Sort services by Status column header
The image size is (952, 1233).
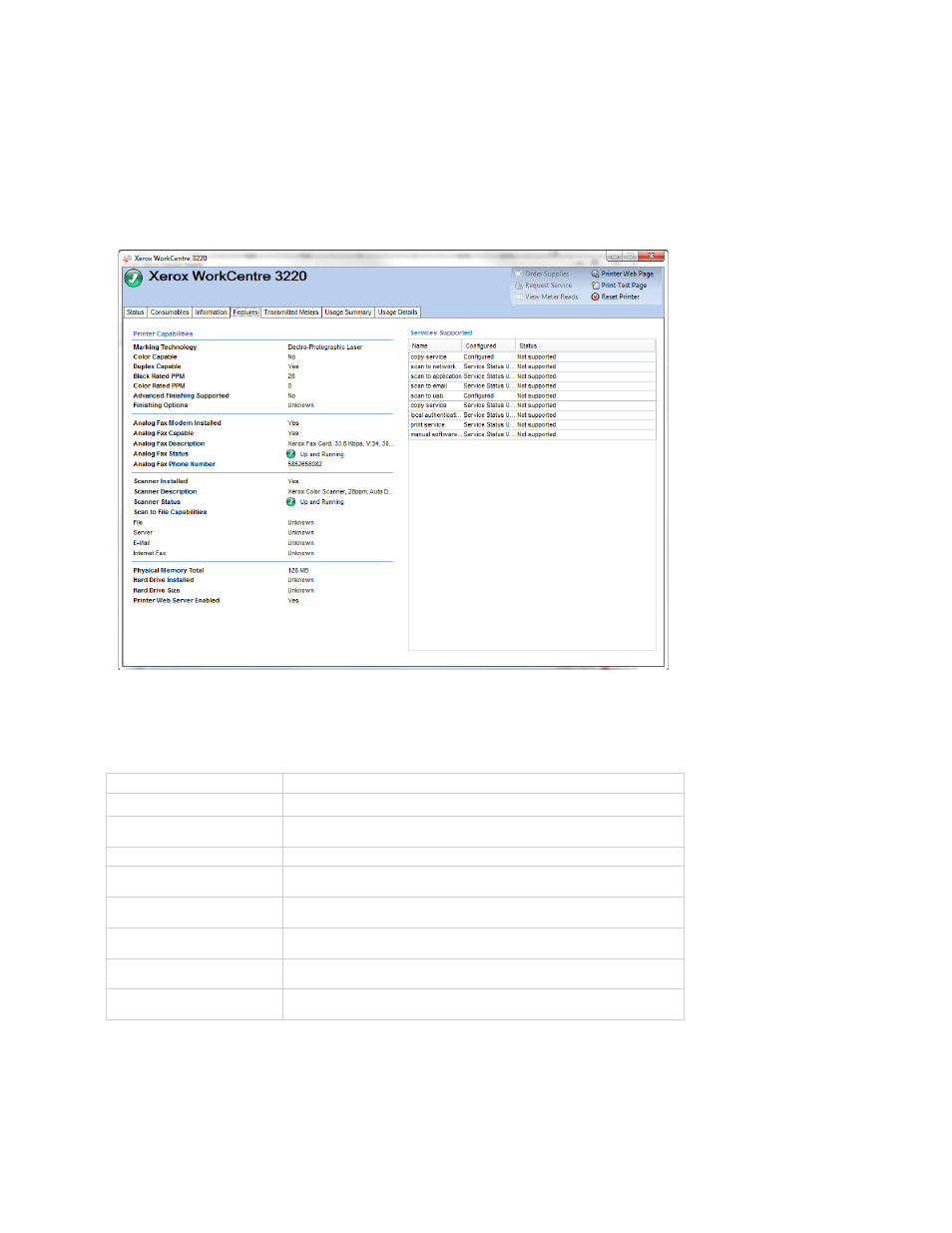(586, 345)
